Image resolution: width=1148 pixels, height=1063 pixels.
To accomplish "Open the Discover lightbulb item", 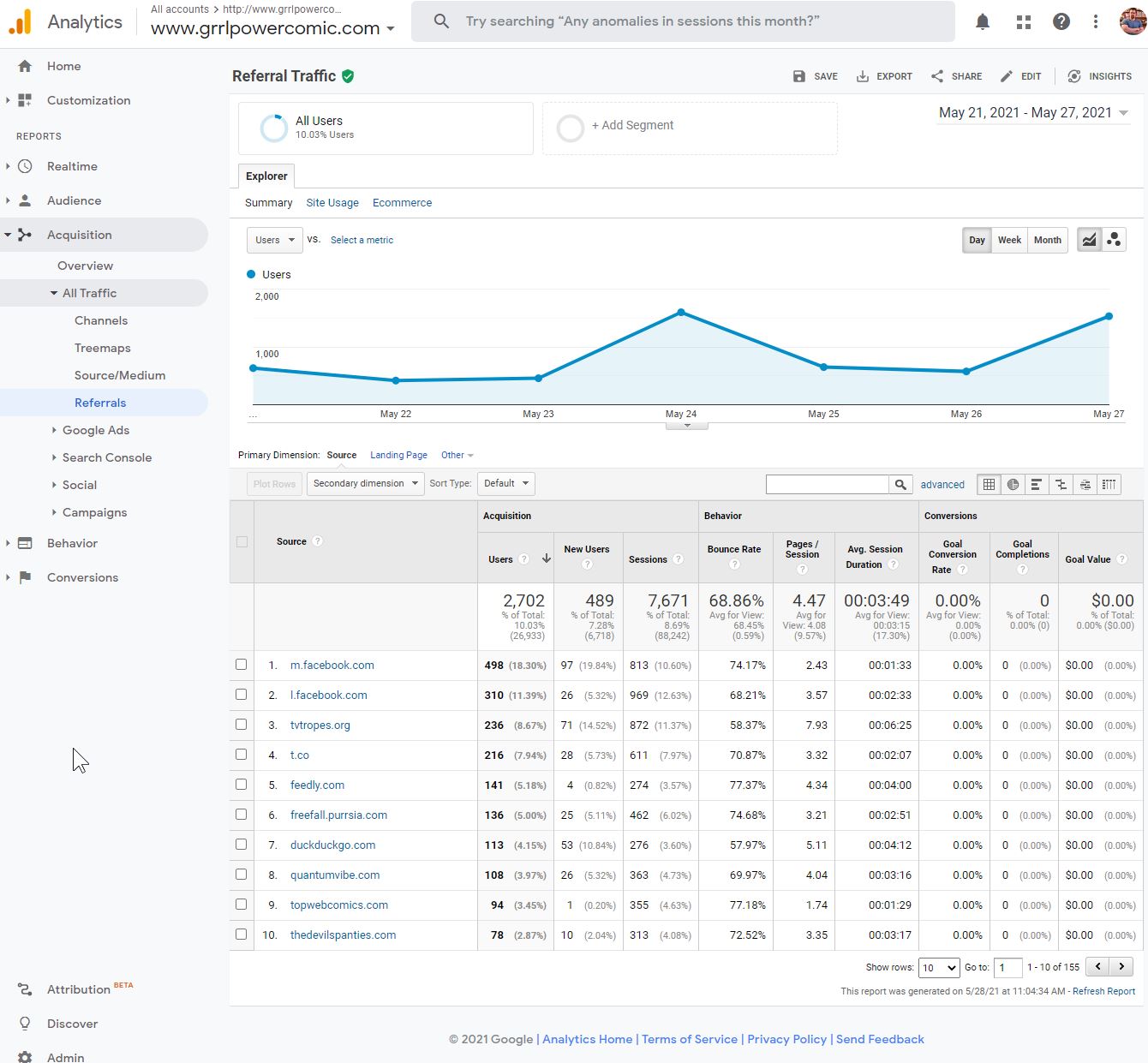I will (58, 1024).
